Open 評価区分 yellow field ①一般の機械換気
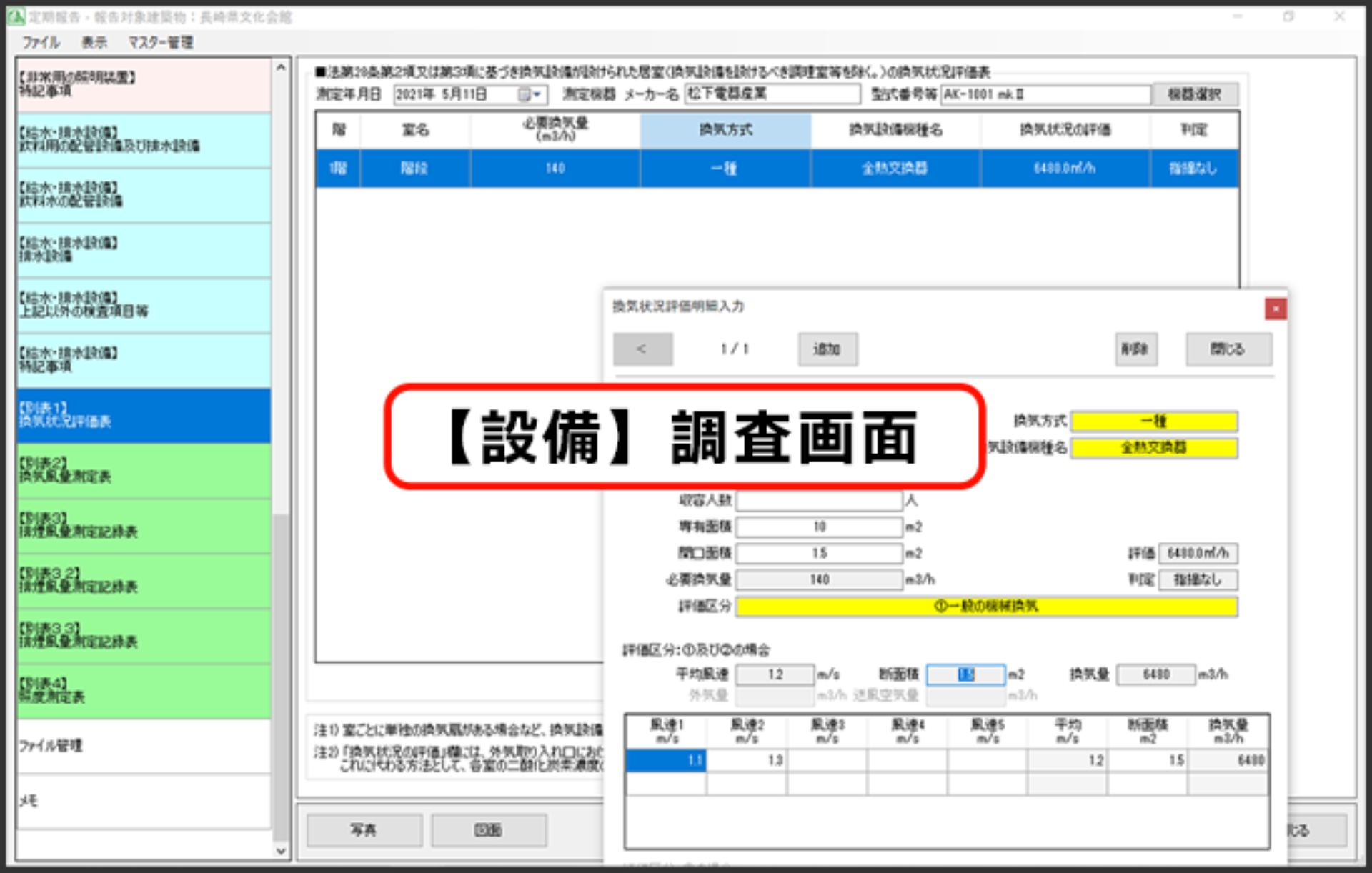The image size is (1372, 873). (x=987, y=607)
